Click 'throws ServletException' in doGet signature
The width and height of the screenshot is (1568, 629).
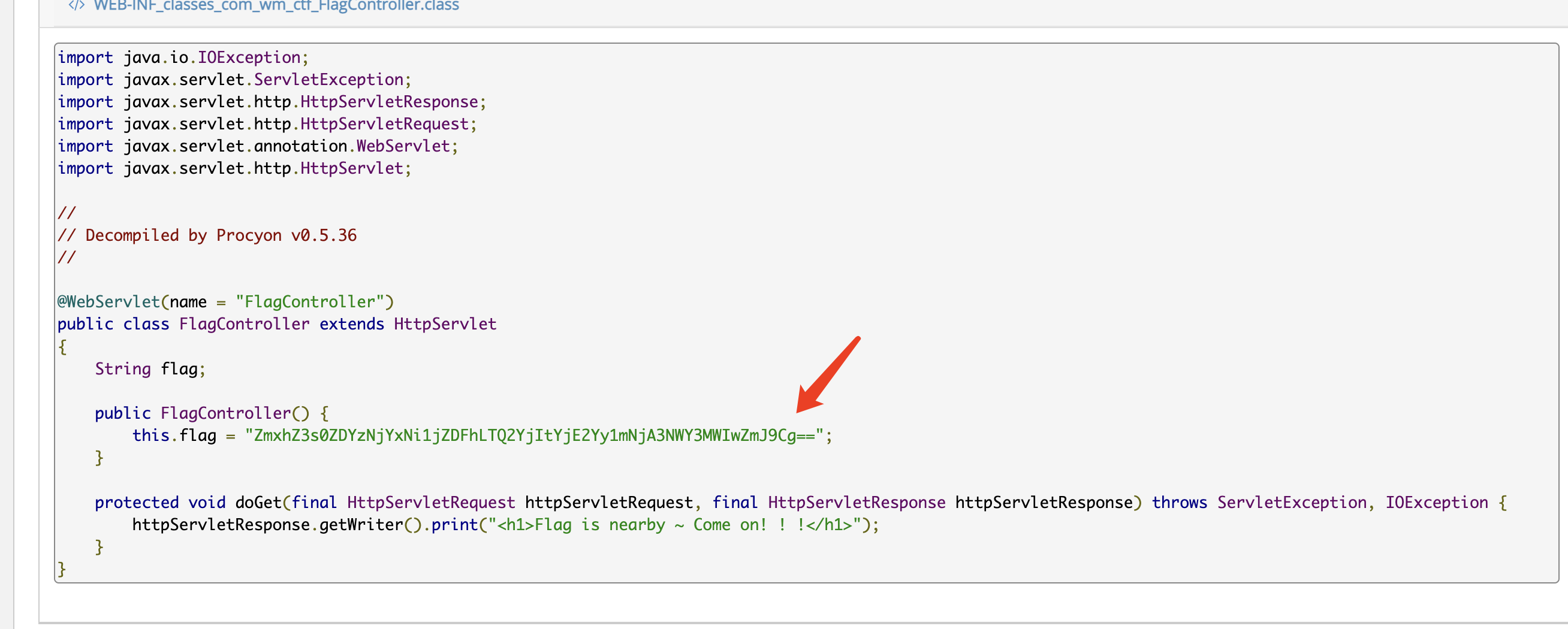click(x=1259, y=503)
